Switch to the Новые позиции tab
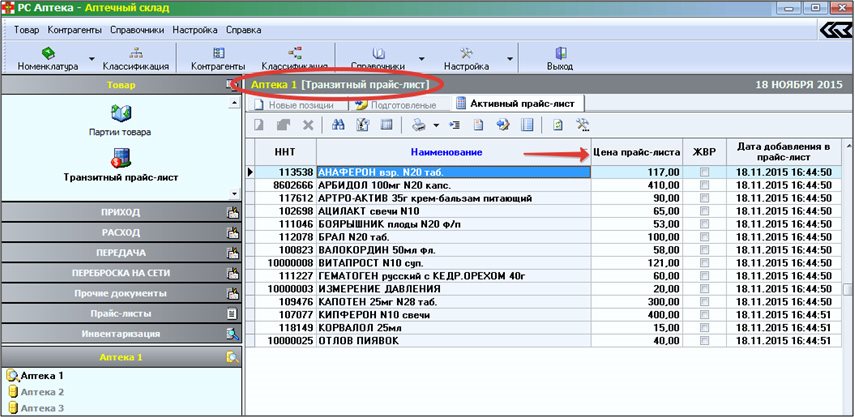Screen dimensions: 855x417 [295, 104]
